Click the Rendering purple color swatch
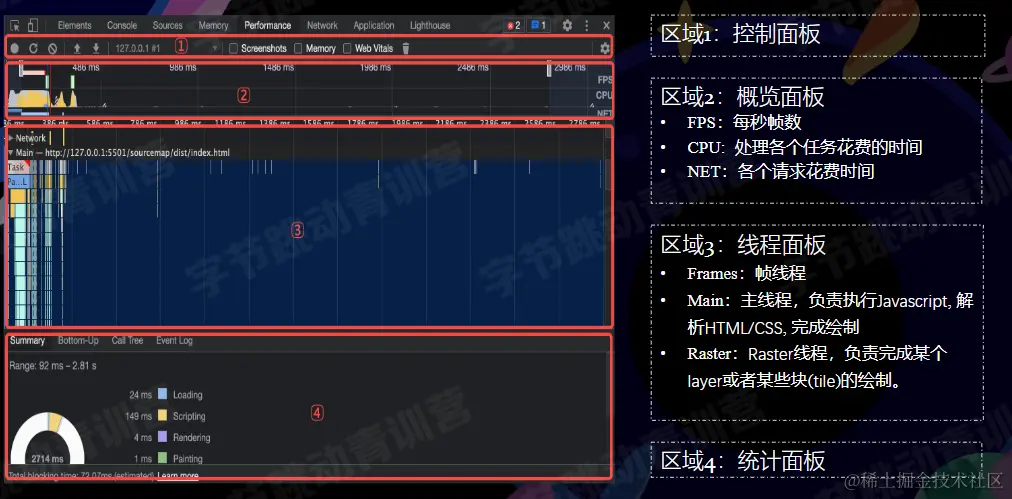Screen dimensions: 1012x499 [x=163, y=437]
